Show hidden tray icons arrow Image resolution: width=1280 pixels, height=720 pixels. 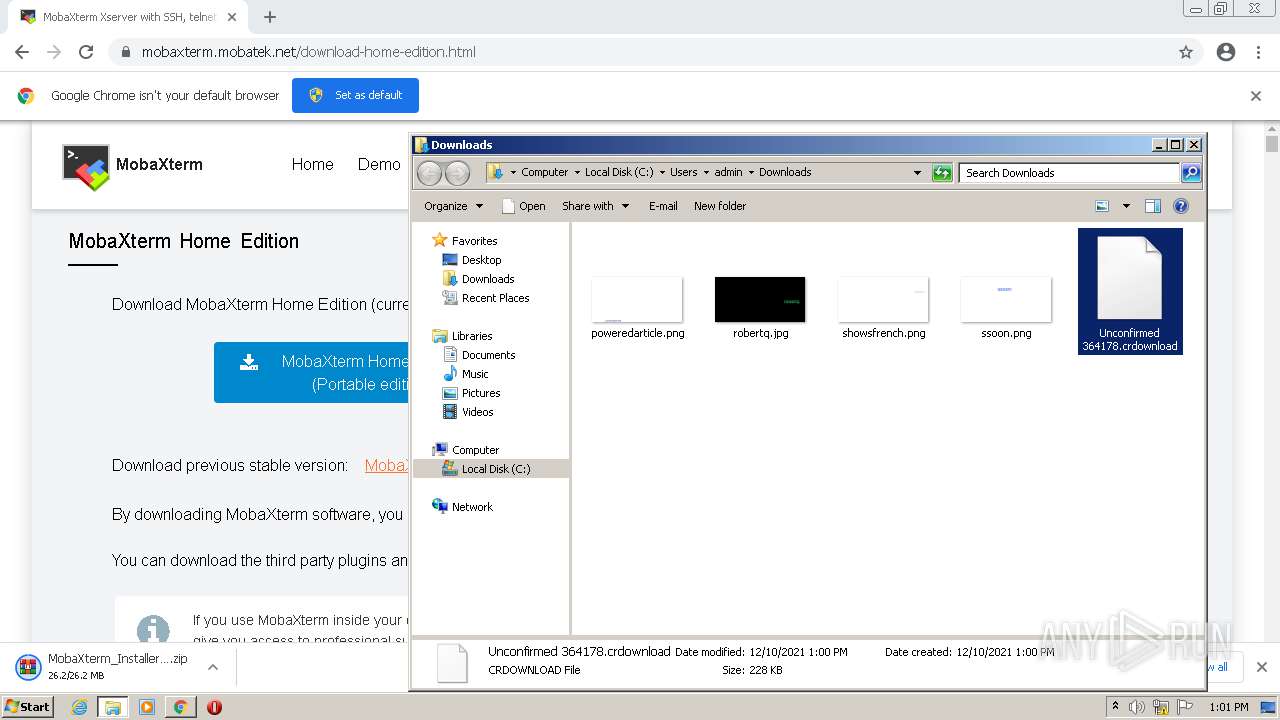coord(1115,706)
